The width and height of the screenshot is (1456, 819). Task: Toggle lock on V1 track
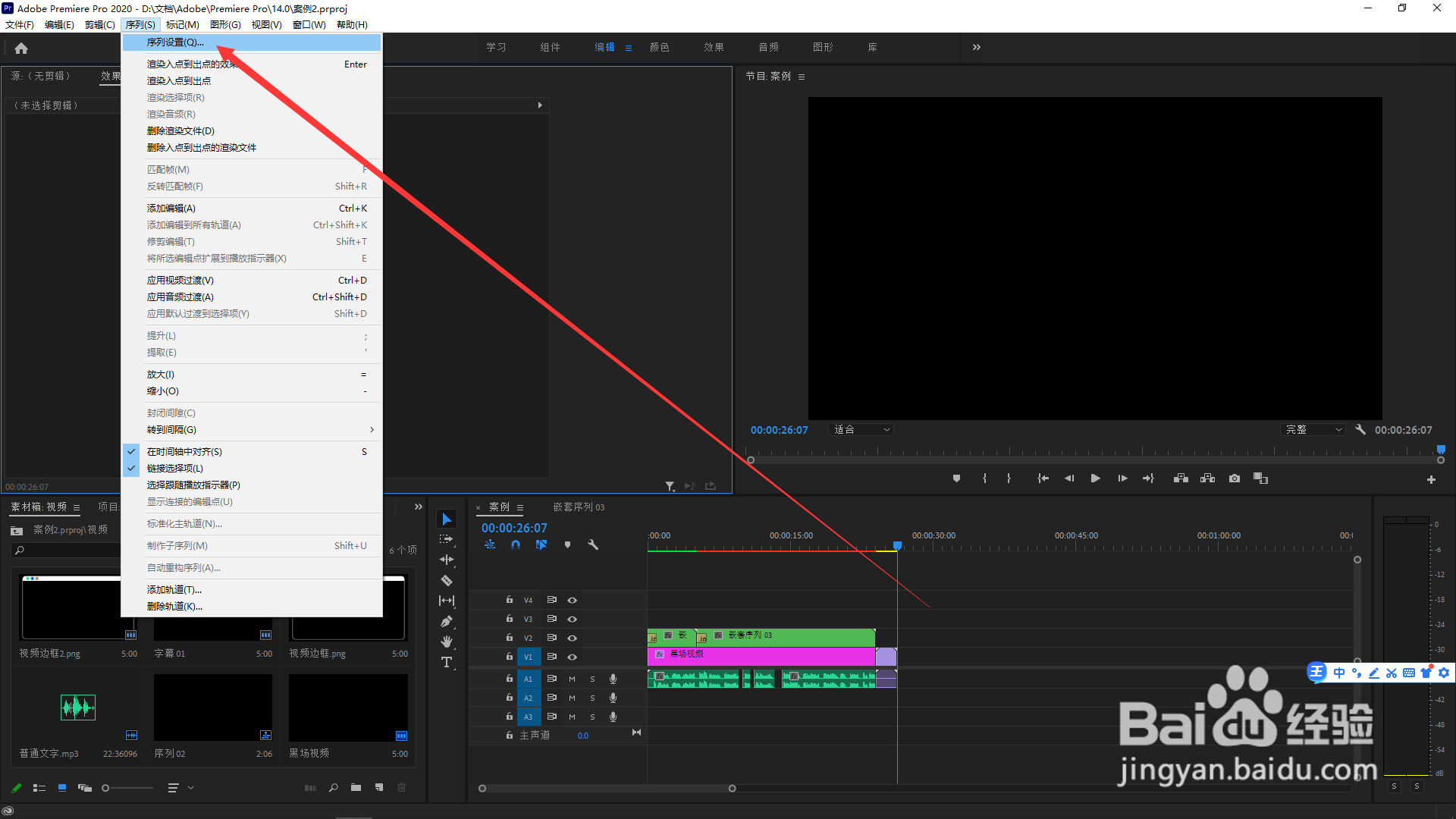[510, 657]
